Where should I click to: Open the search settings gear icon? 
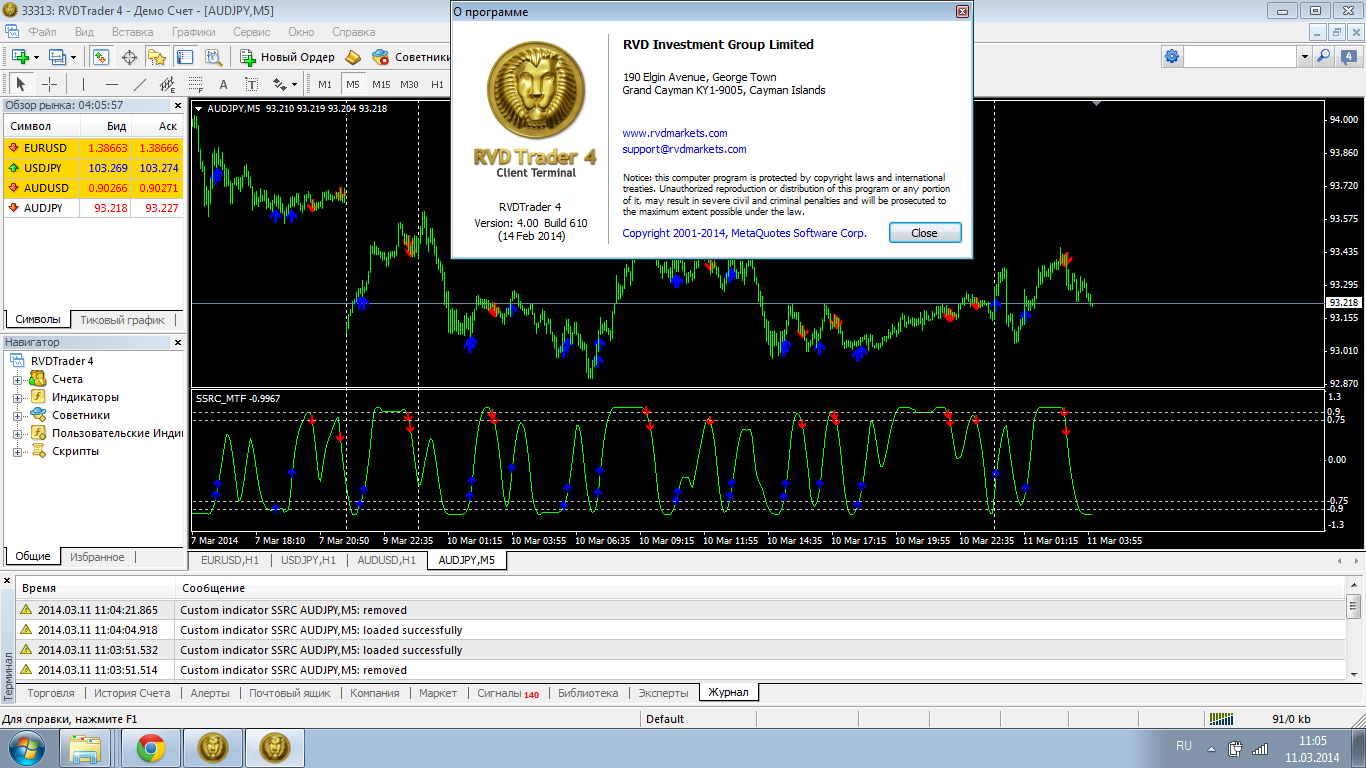pyautogui.click(x=1171, y=57)
